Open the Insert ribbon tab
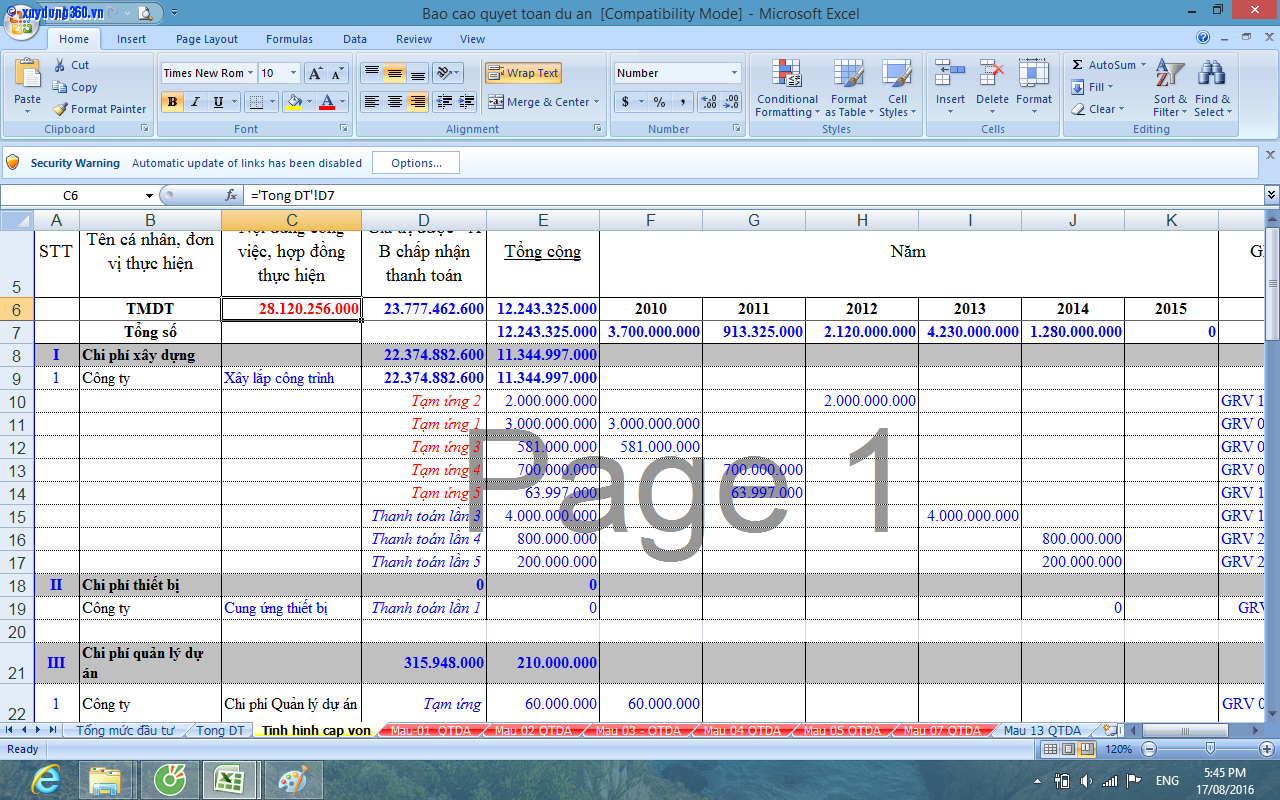1280x800 pixels. pos(131,39)
